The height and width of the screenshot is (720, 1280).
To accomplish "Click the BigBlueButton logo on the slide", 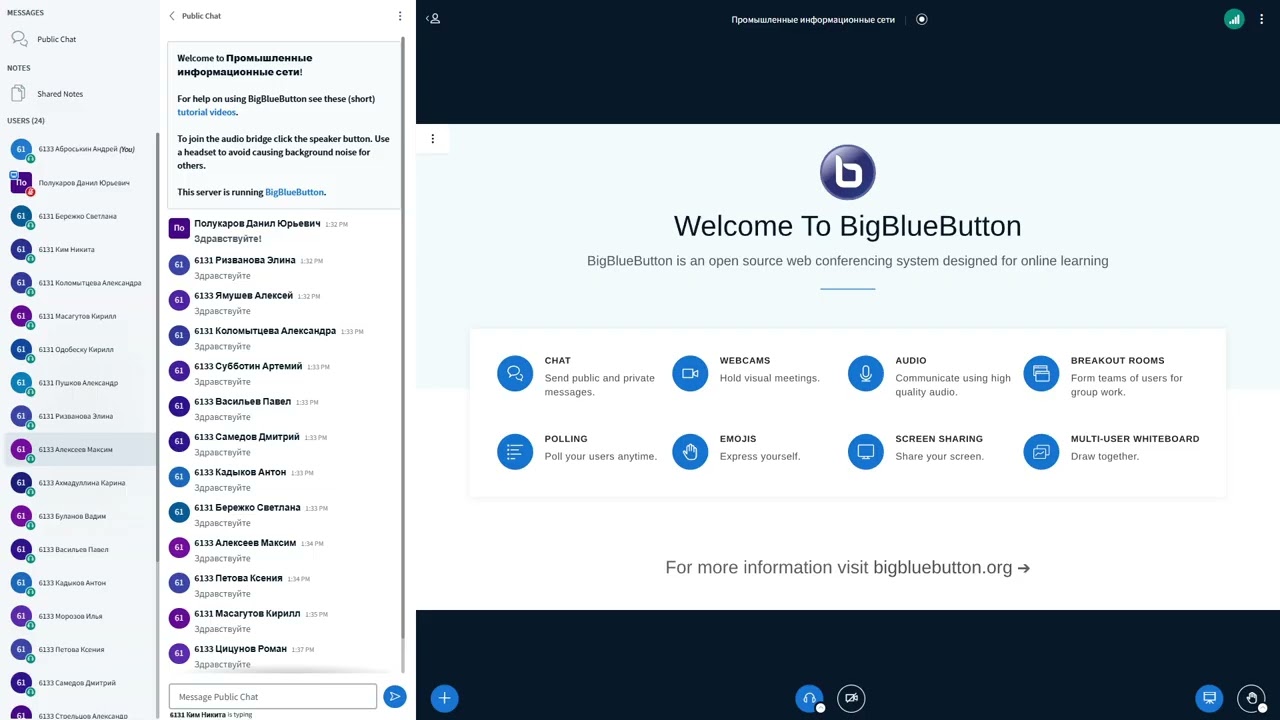I will pos(848,172).
